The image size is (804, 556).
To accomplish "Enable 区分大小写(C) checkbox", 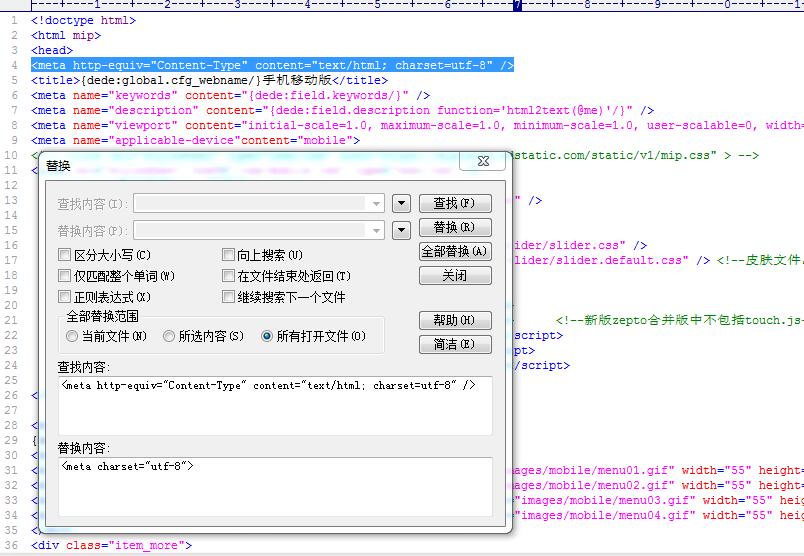I will click(x=65, y=255).
